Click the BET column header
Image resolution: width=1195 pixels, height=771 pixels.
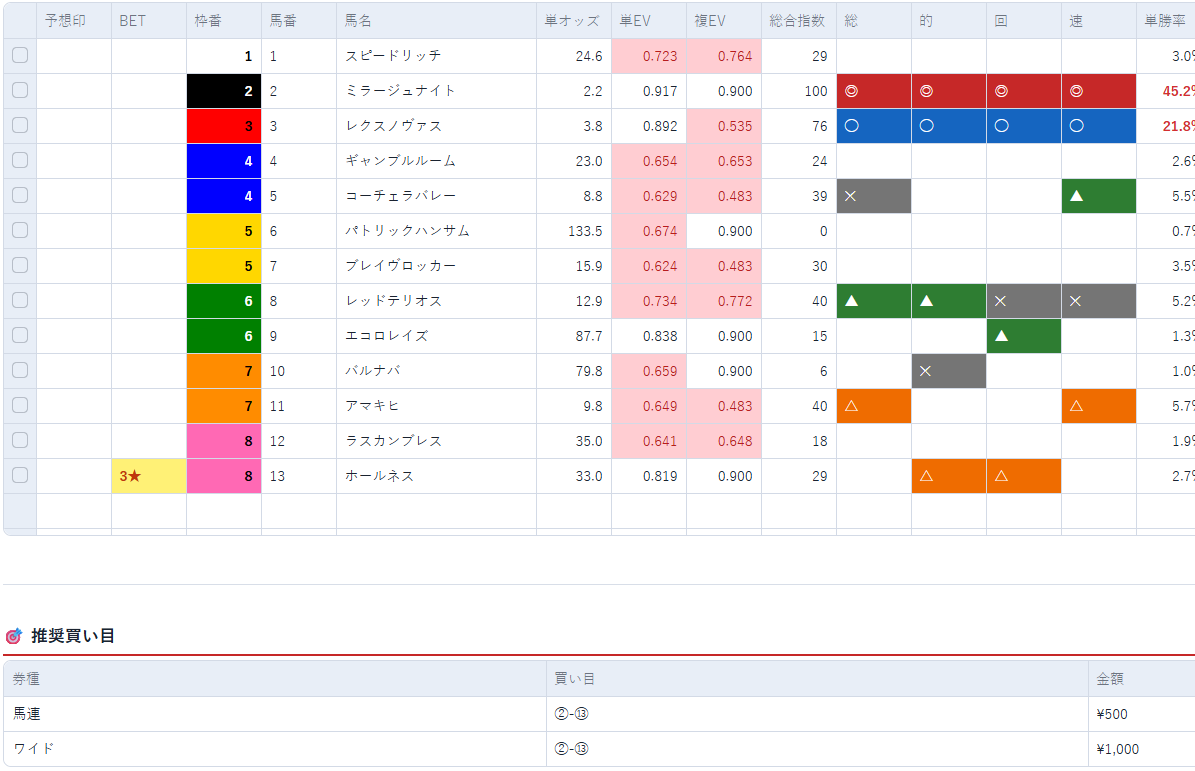click(149, 21)
